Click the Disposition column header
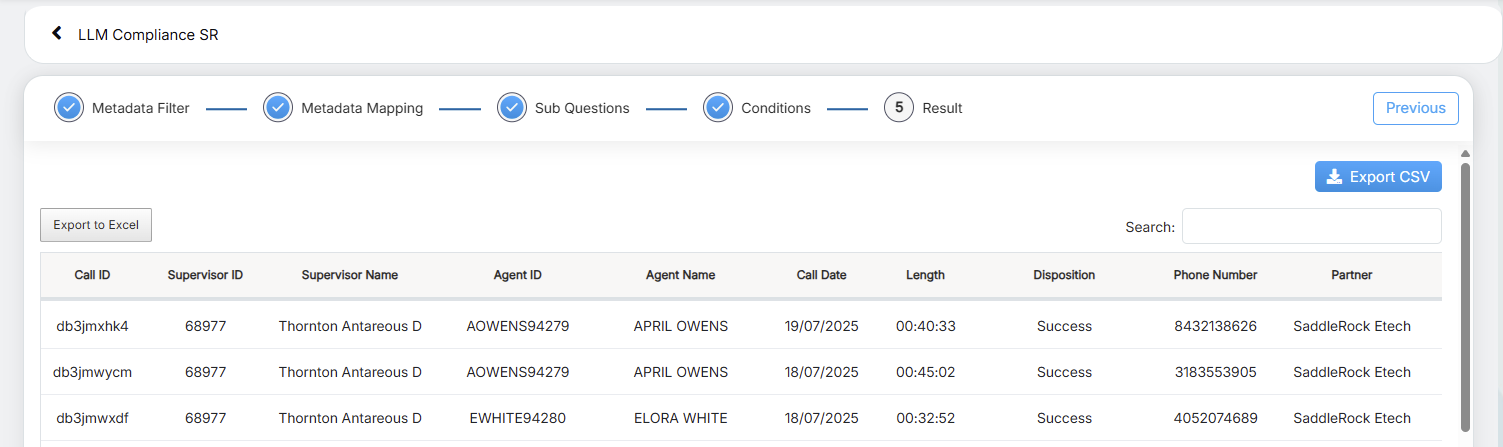 tap(1064, 275)
